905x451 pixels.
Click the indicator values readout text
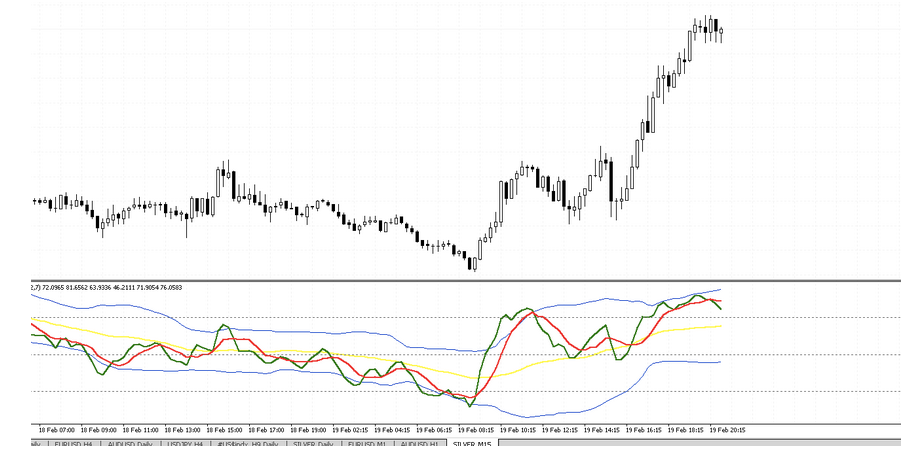112,287
